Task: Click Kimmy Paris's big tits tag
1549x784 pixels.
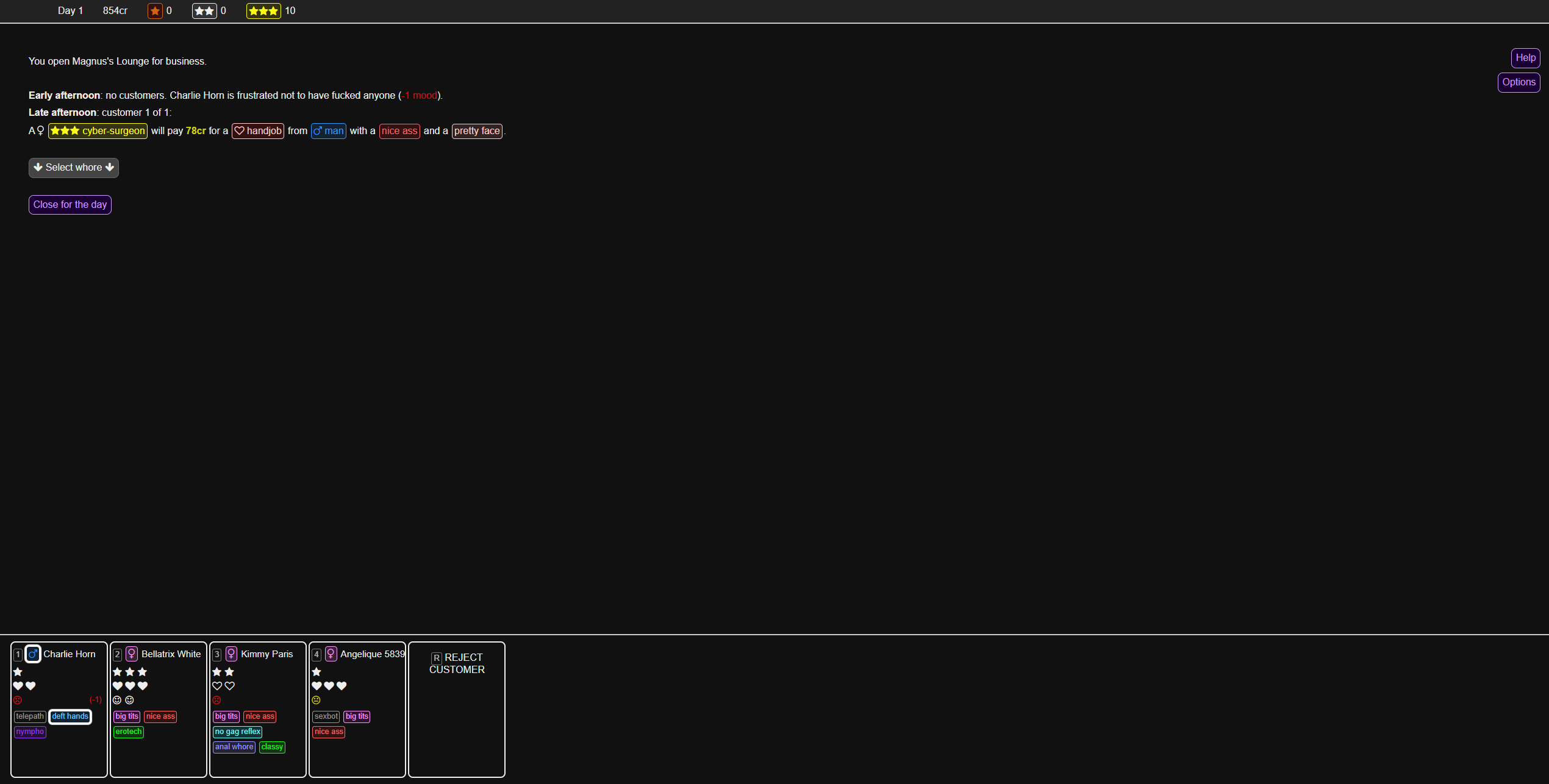Action: click(x=226, y=717)
